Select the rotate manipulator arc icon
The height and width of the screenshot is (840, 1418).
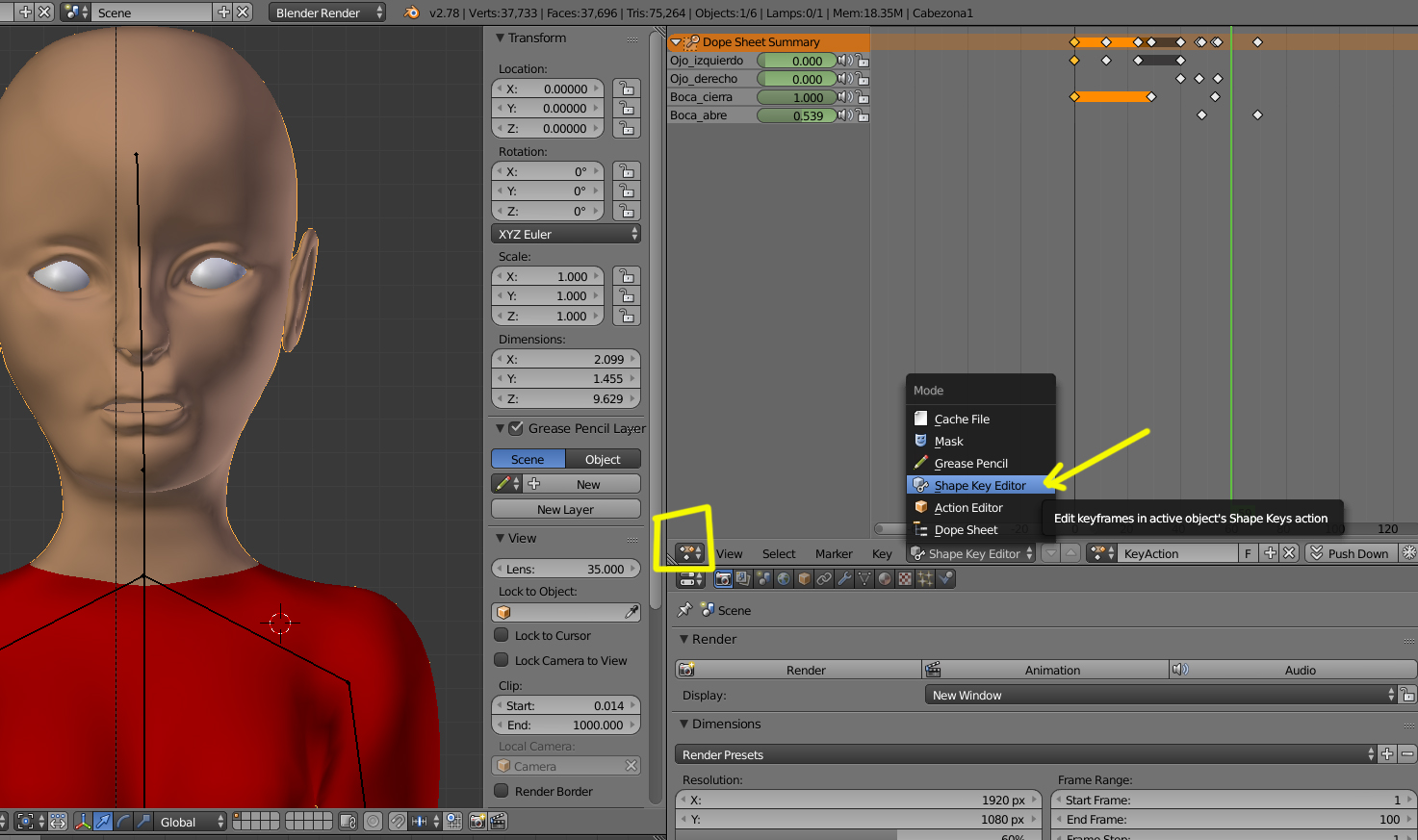[123, 821]
